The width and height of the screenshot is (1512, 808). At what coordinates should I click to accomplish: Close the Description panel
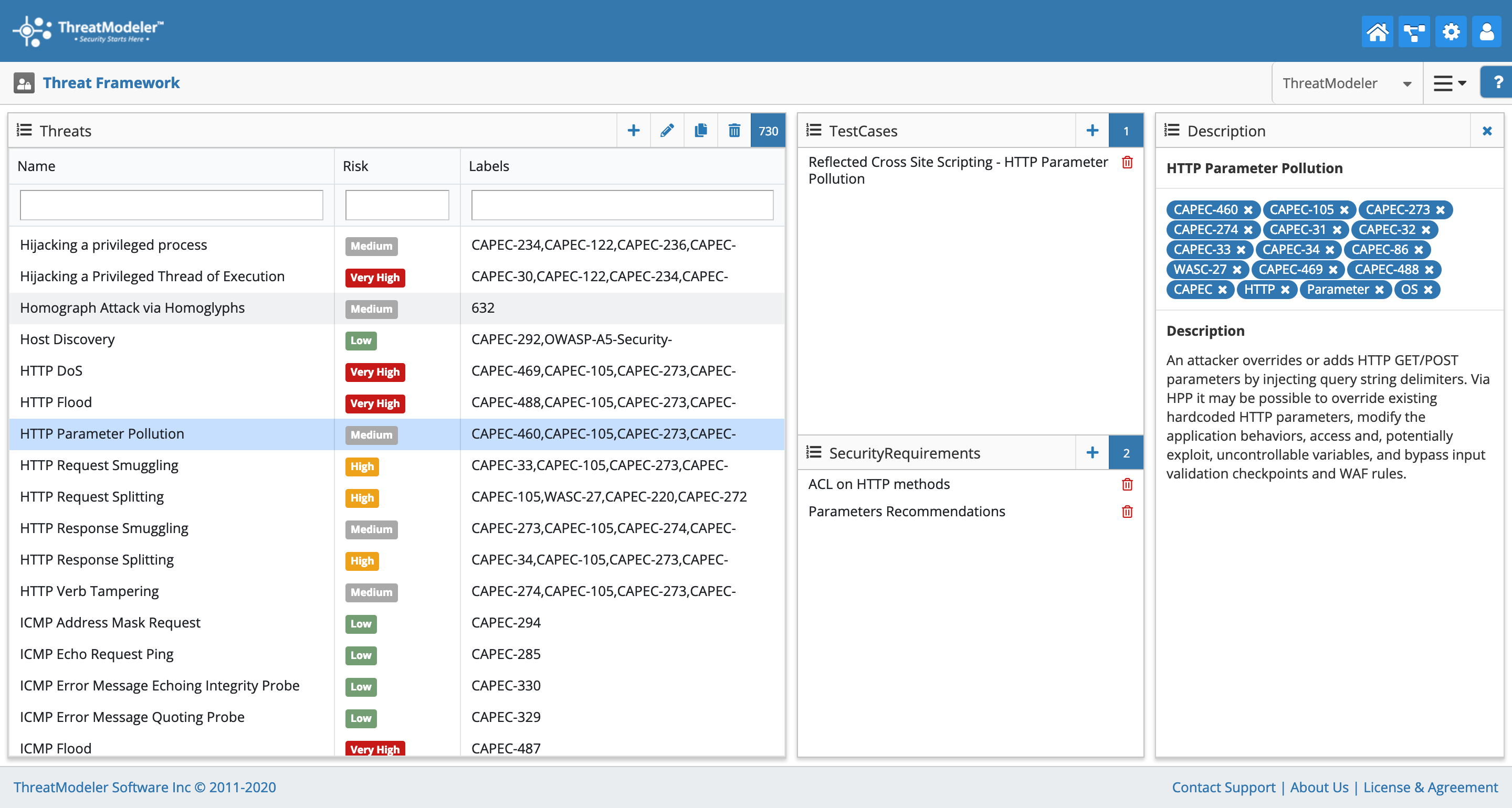tap(1487, 131)
